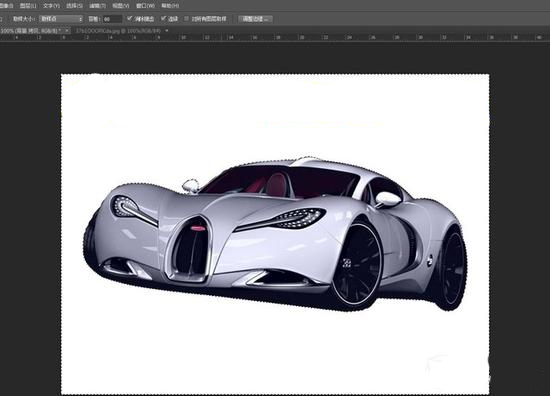Open the 选择(S) Select menu

click(74, 6)
